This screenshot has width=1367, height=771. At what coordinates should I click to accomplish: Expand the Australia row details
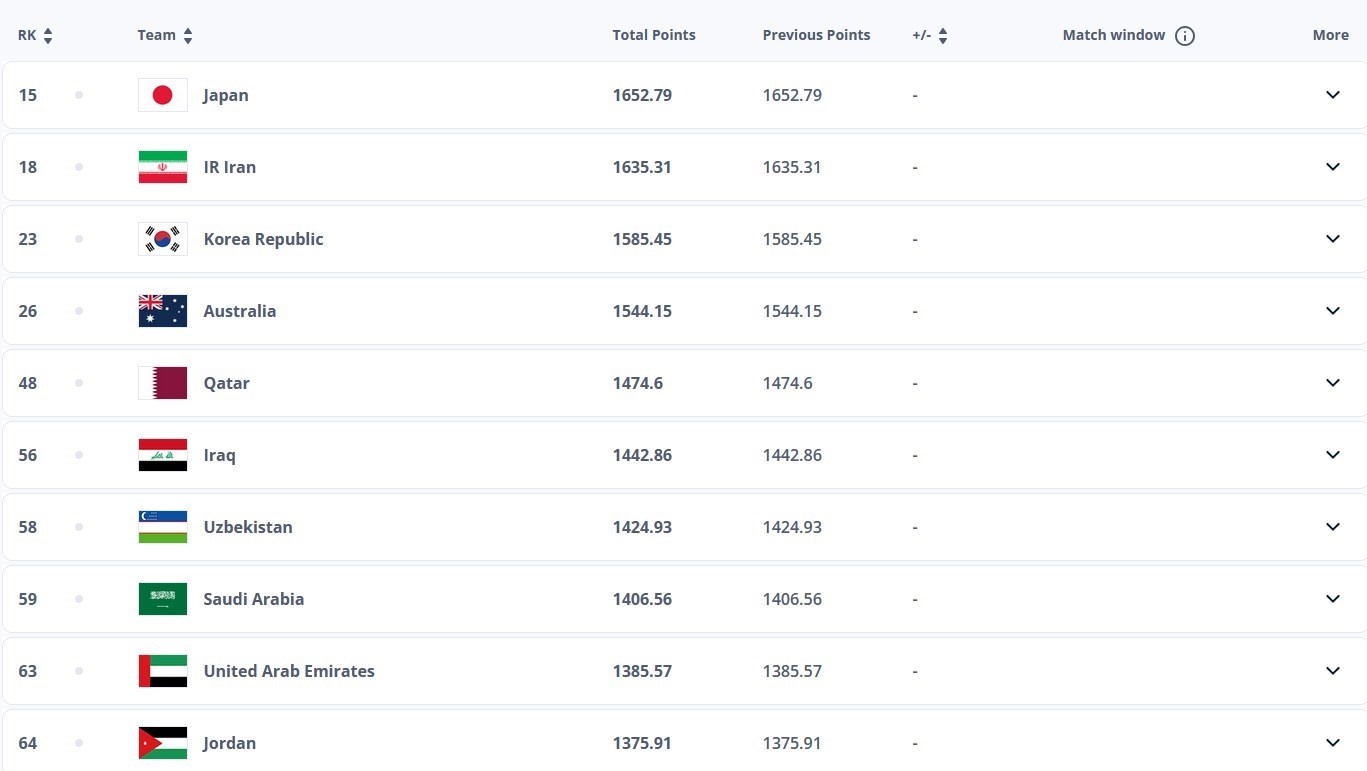point(1332,311)
